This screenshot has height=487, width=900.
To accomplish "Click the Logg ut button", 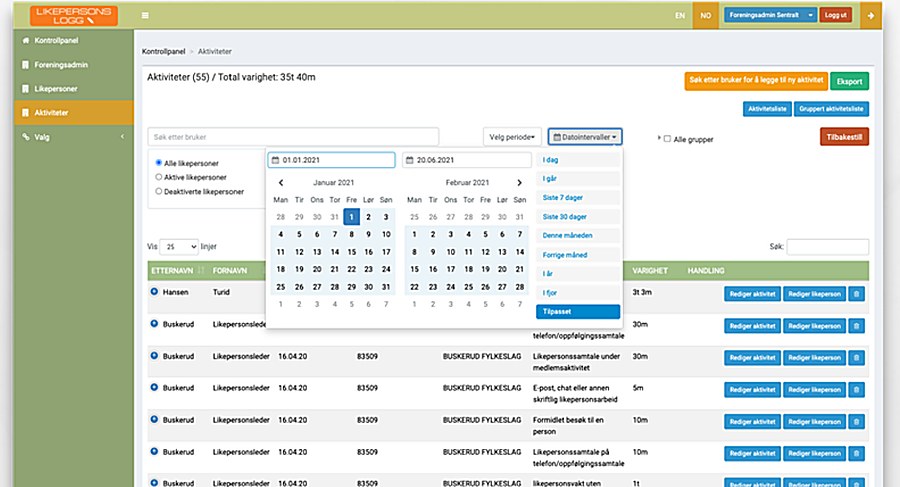I will point(836,16).
